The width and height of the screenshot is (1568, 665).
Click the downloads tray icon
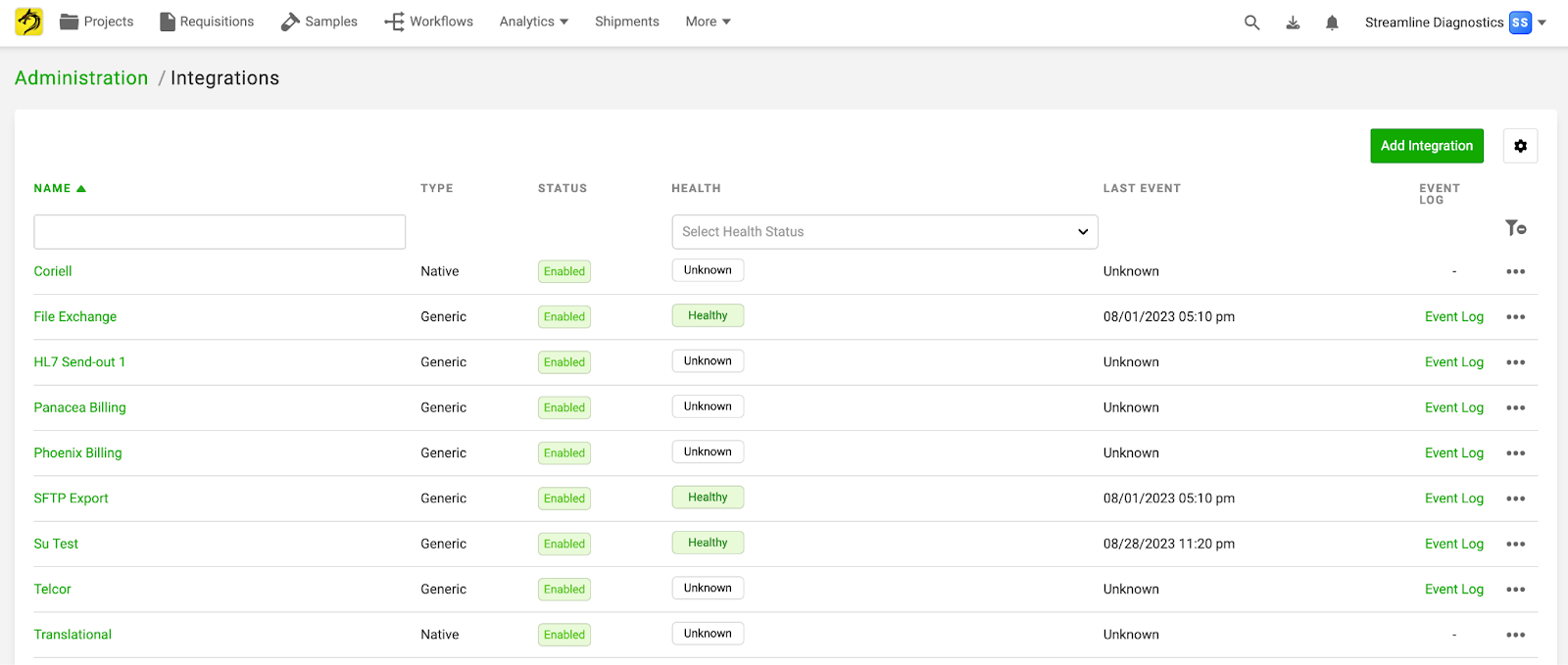tap(1293, 23)
